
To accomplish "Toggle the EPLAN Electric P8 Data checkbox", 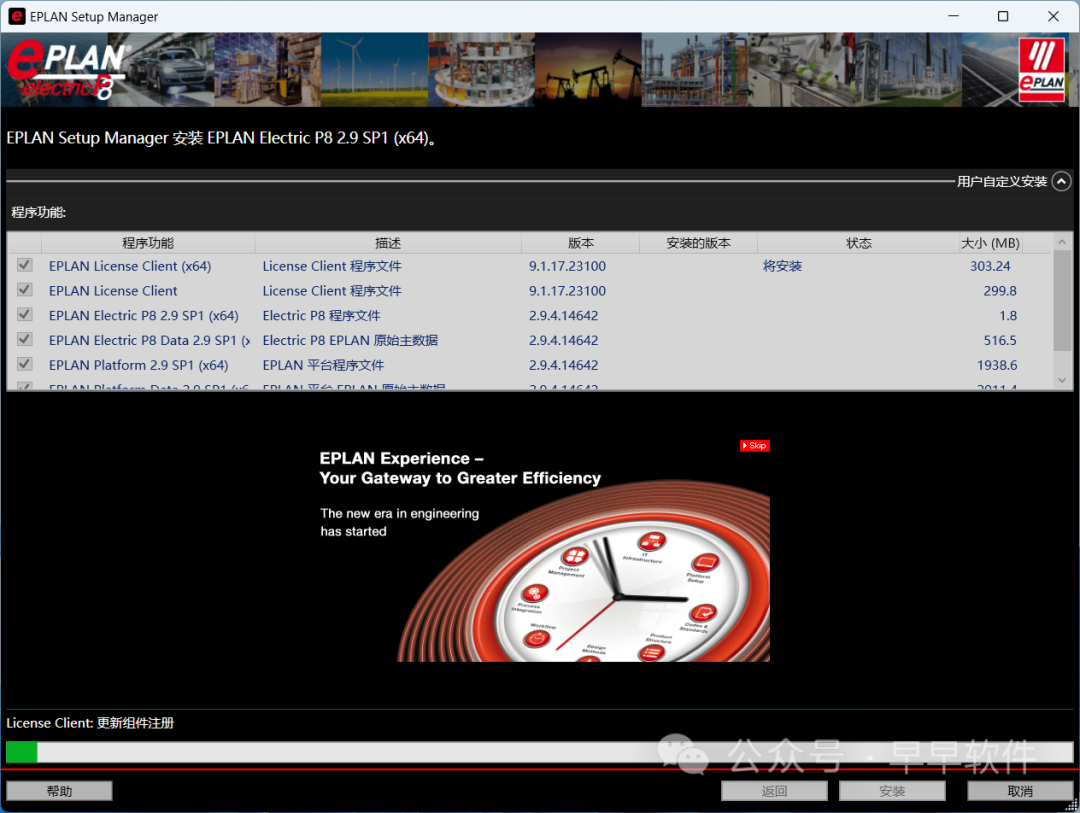I will 25,340.
